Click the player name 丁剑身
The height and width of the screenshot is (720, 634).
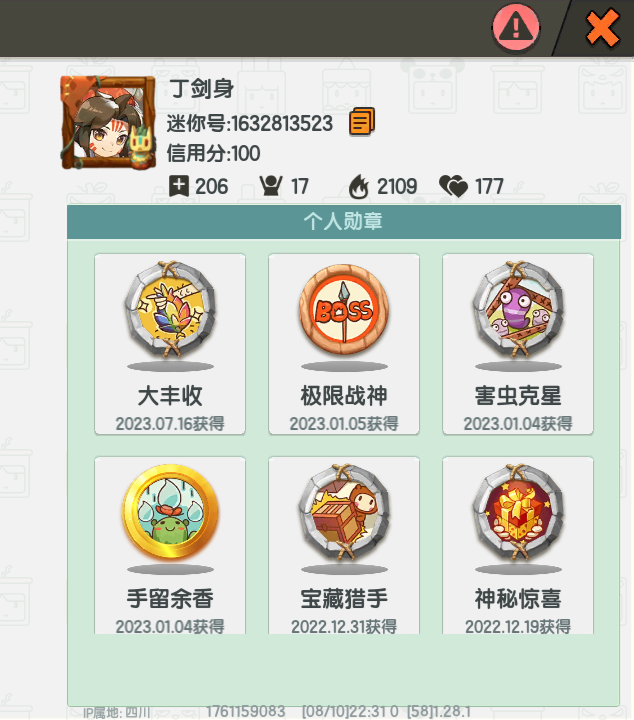click(x=202, y=89)
